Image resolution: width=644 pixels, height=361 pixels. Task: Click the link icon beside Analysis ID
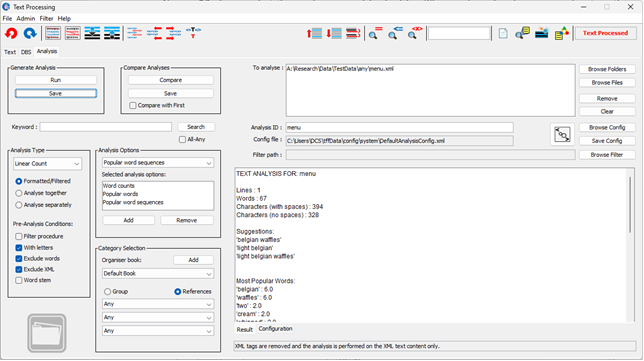[x=562, y=134]
